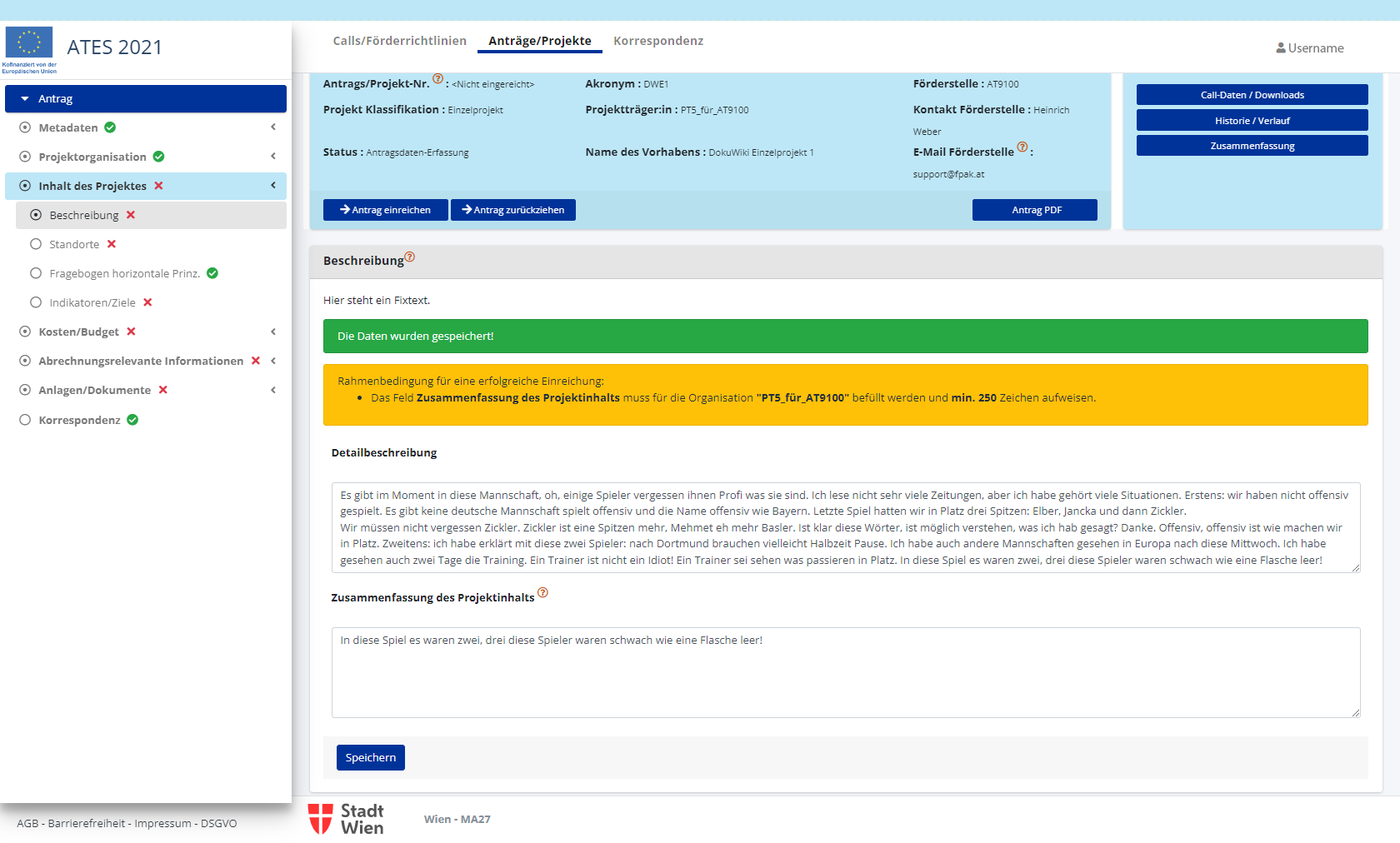
Task: Click the Stadt Wien logo
Action: (x=346, y=819)
